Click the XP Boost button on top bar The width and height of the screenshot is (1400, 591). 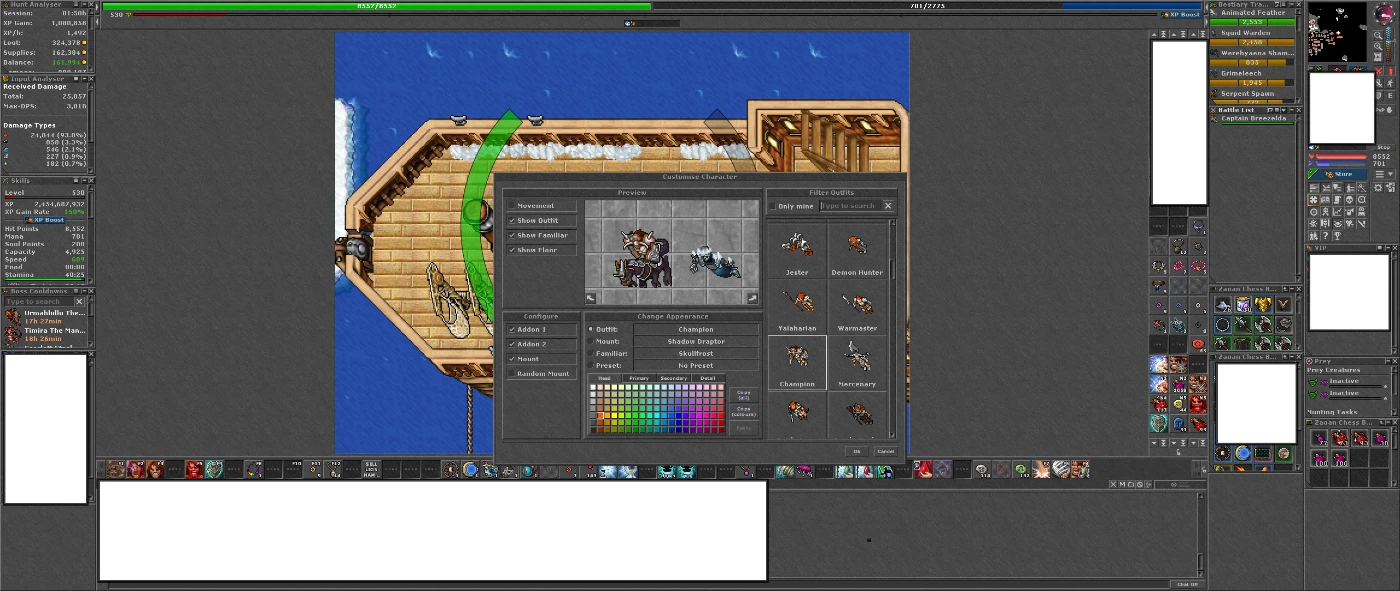[x=1181, y=15]
